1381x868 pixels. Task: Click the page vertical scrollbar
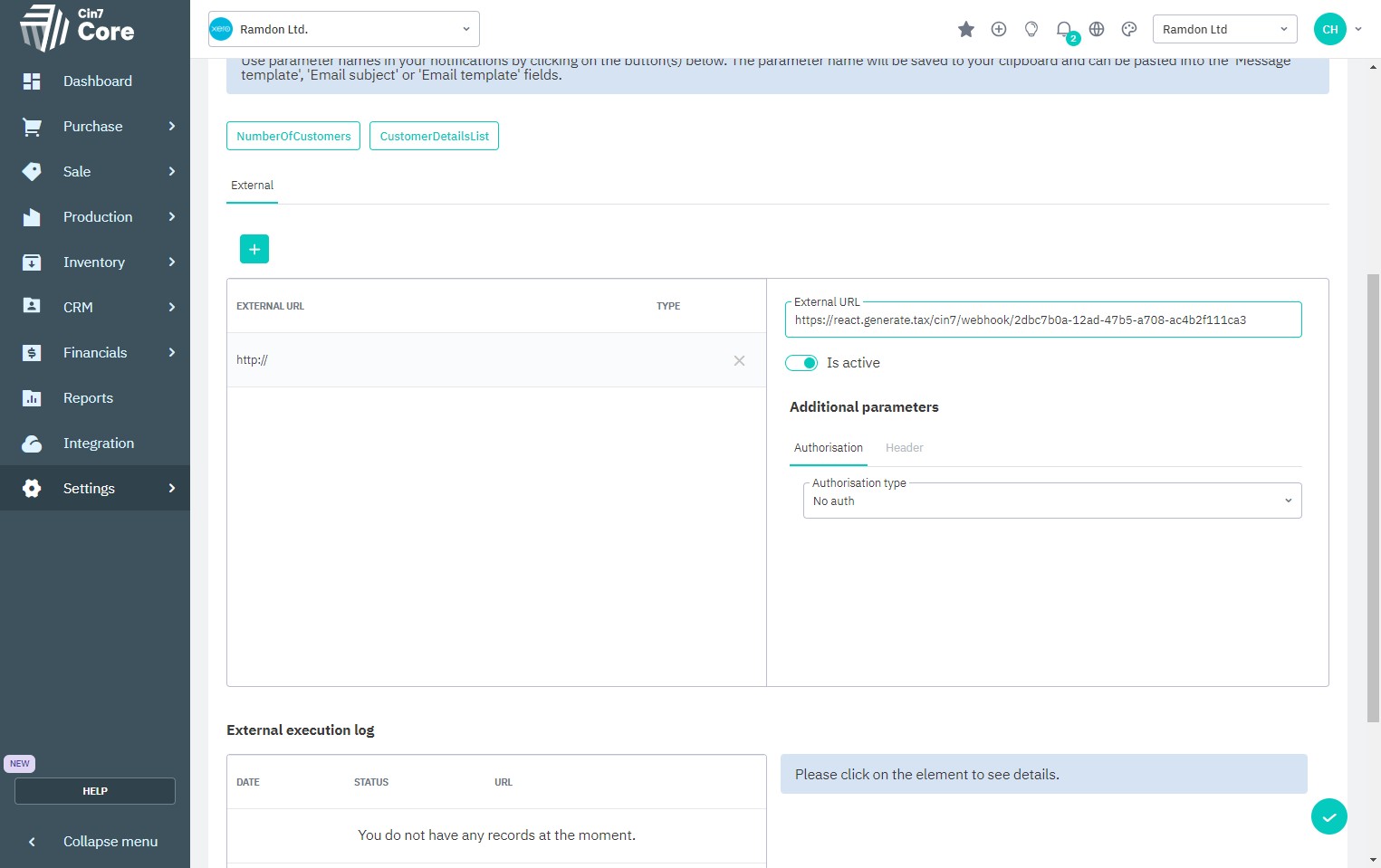click(x=1373, y=498)
